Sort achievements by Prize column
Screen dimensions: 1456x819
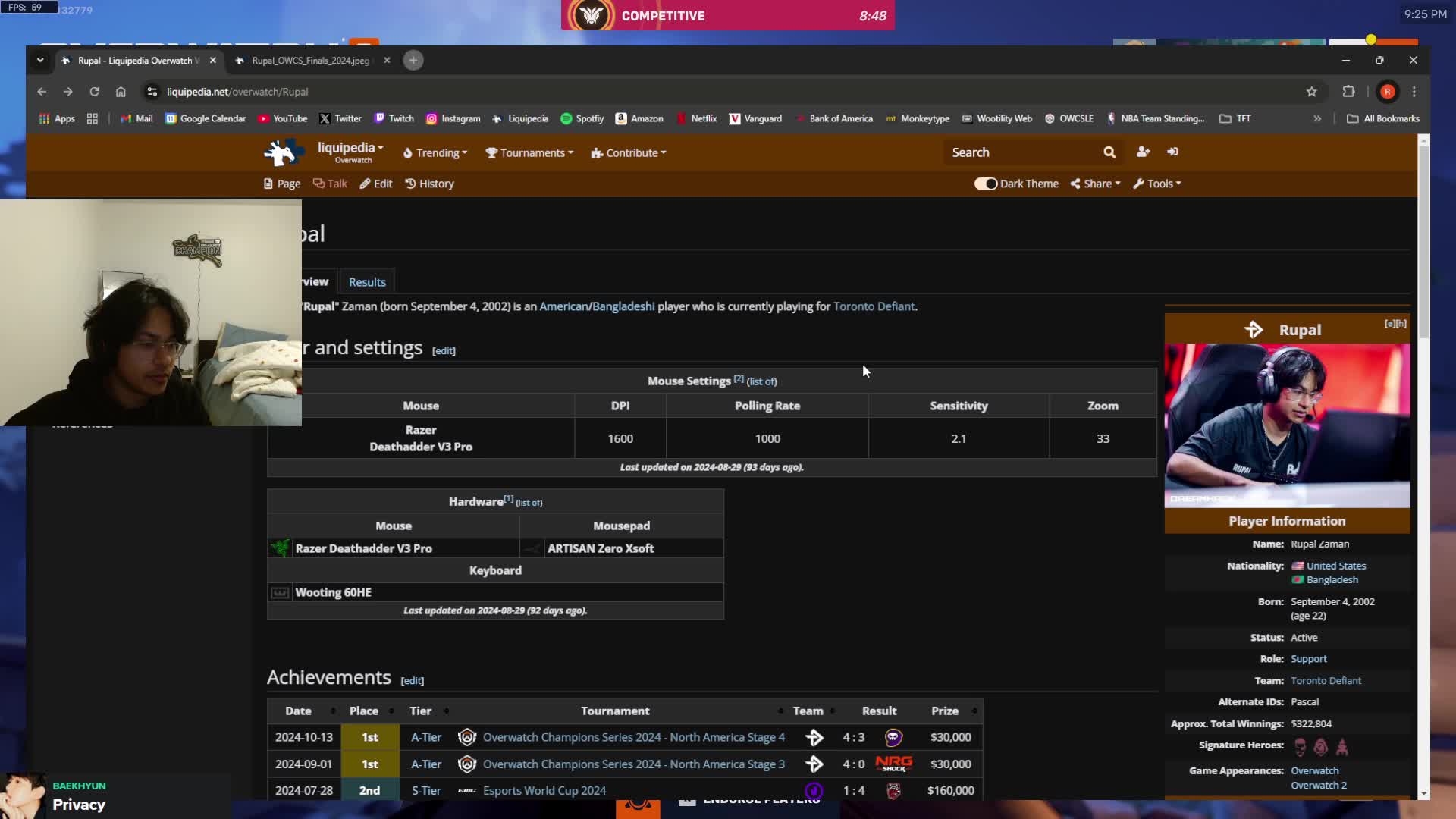coord(952,711)
